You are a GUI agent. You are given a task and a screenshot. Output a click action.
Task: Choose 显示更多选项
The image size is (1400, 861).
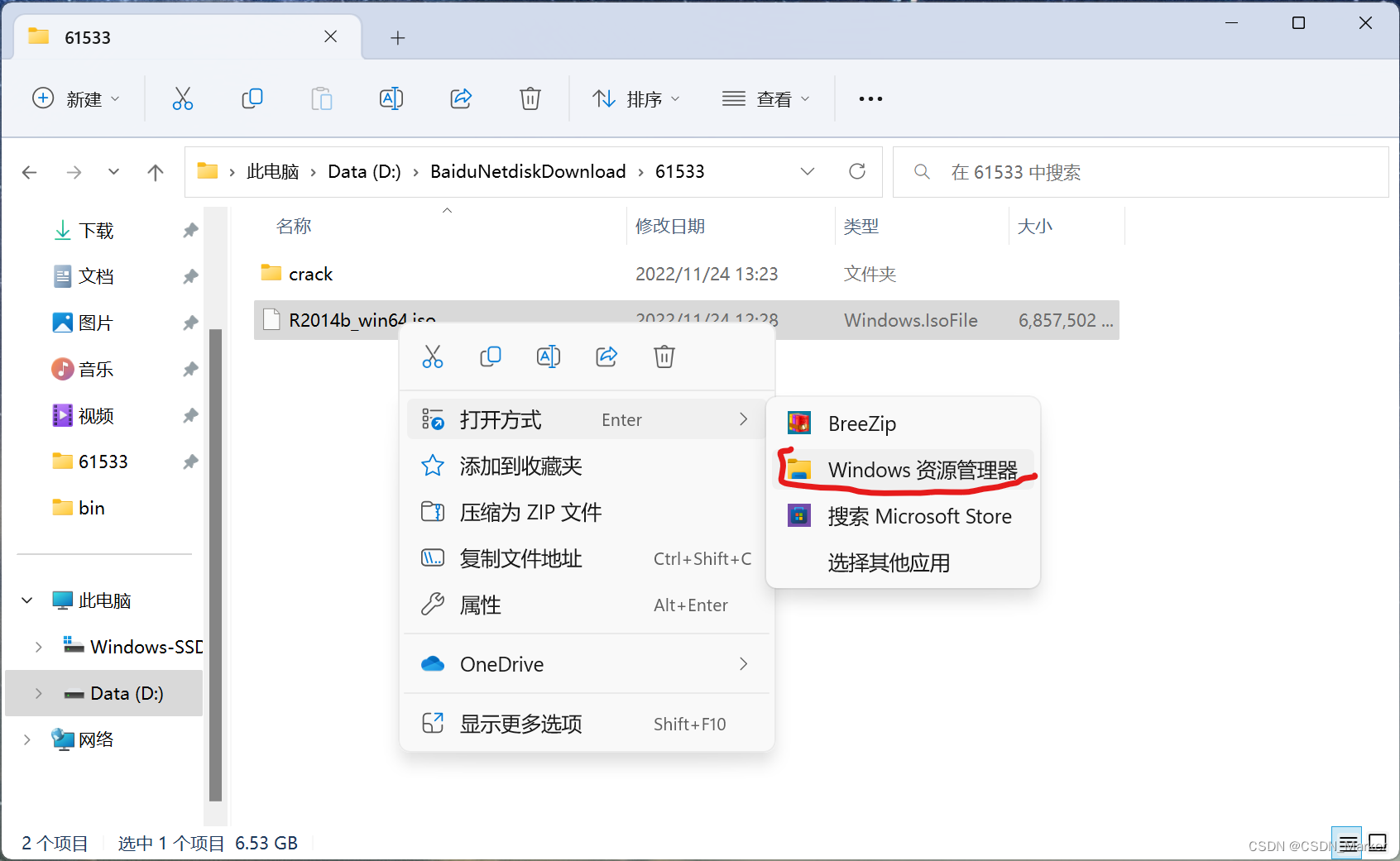[x=587, y=724]
